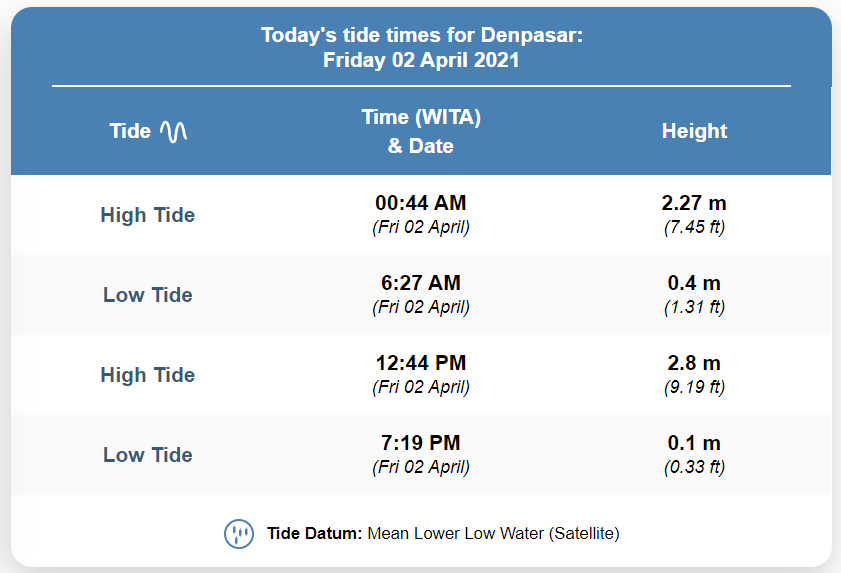
Task: Click the Tide Datum gauge icon
Action: 239,534
